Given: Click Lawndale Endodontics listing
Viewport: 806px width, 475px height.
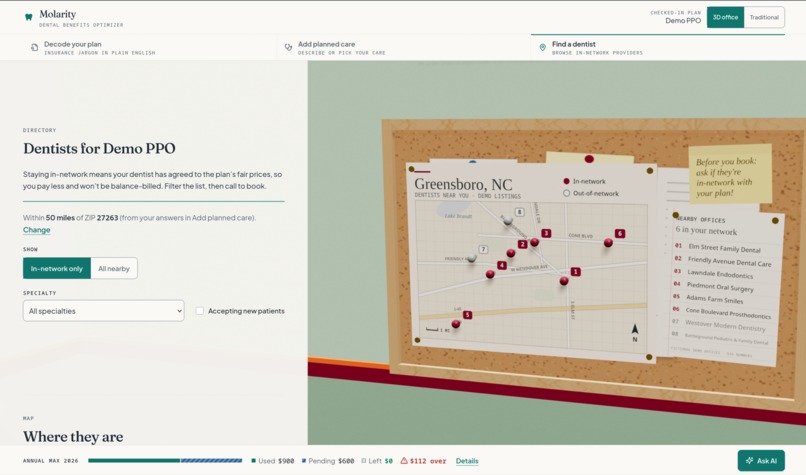Looking at the screenshot, I should (x=720, y=274).
